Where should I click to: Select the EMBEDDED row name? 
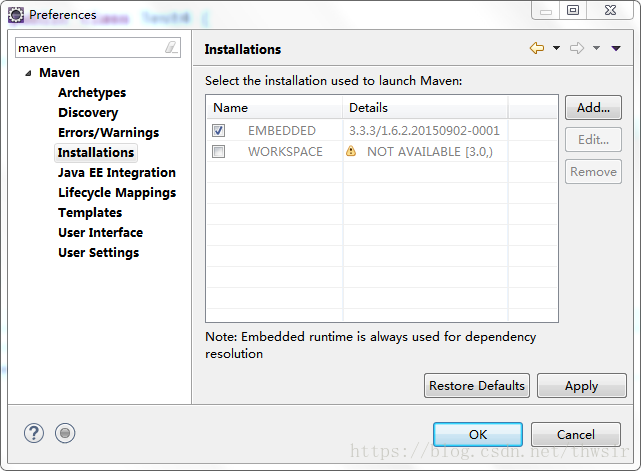(282, 131)
